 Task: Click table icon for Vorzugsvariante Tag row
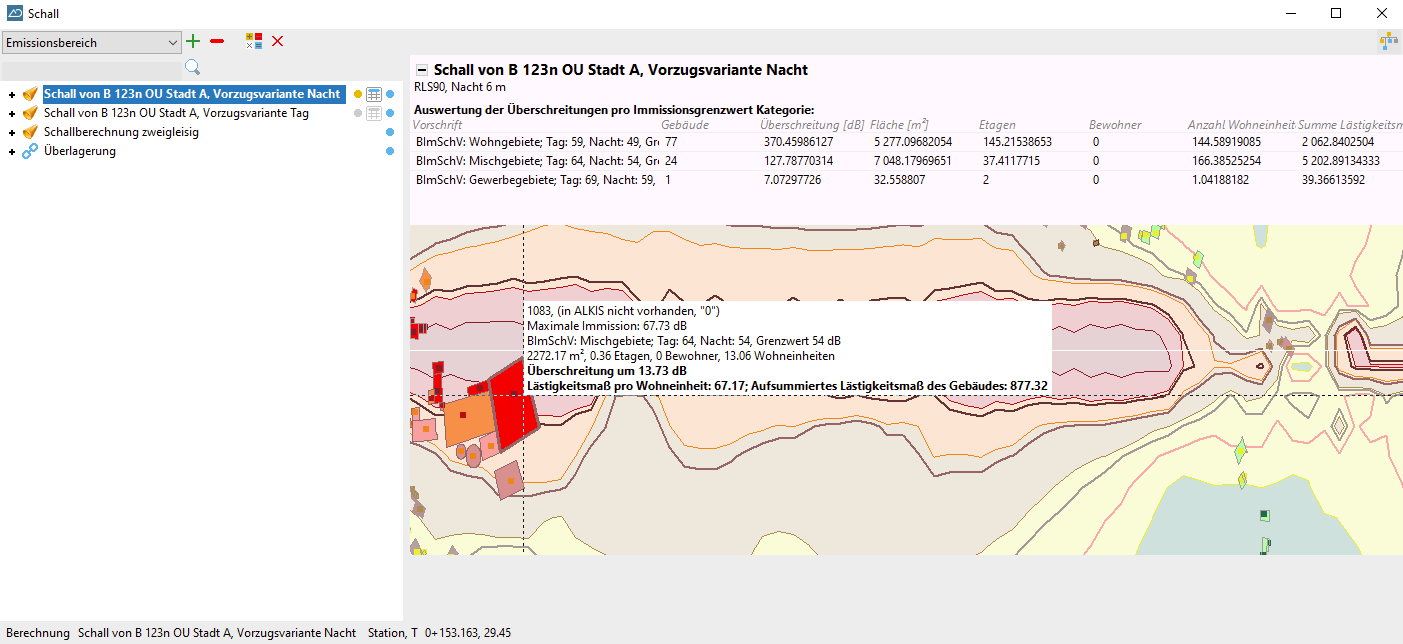(x=374, y=113)
